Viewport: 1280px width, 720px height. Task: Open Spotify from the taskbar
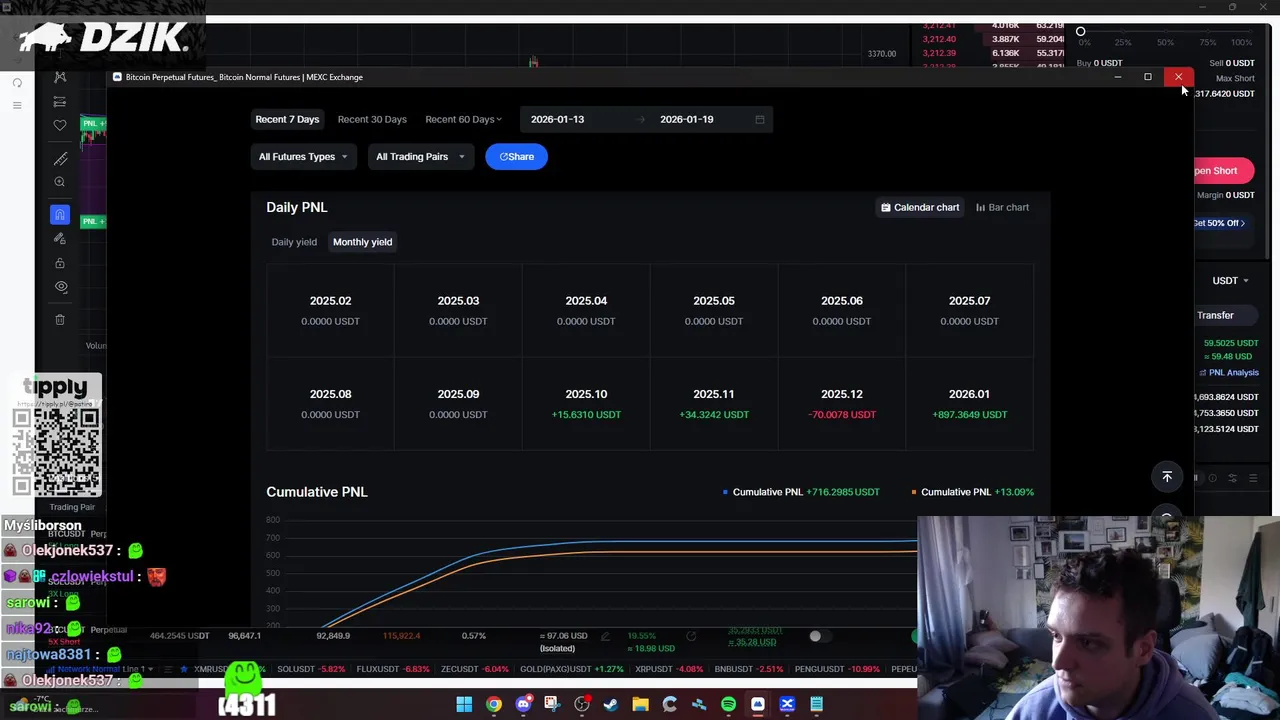[728, 705]
